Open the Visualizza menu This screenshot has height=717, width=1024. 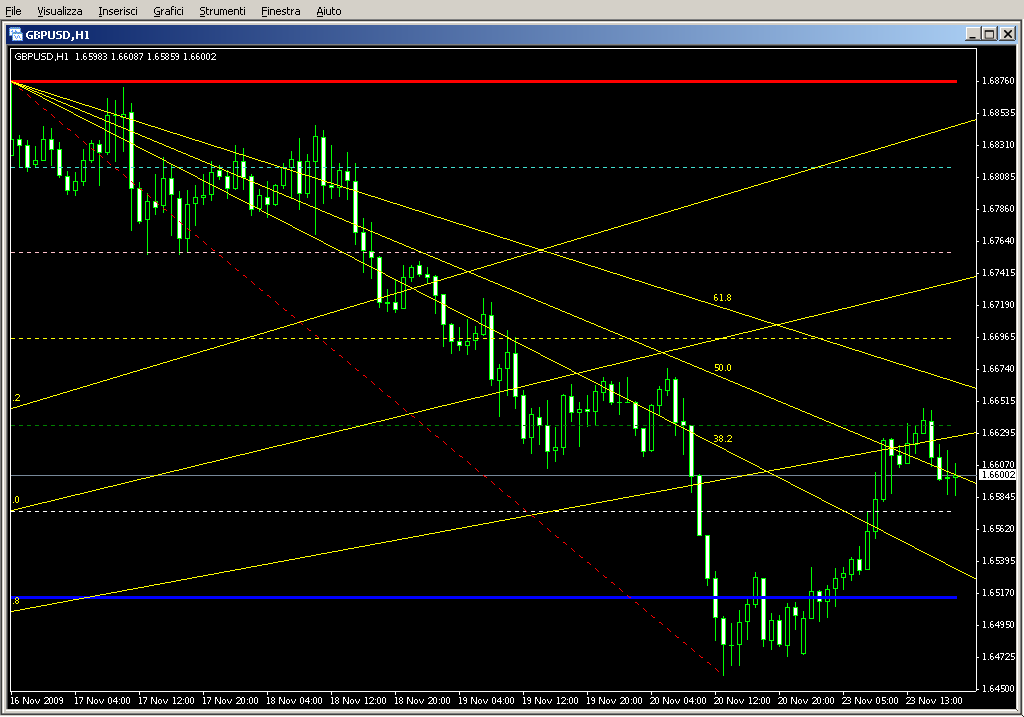pos(59,11)
